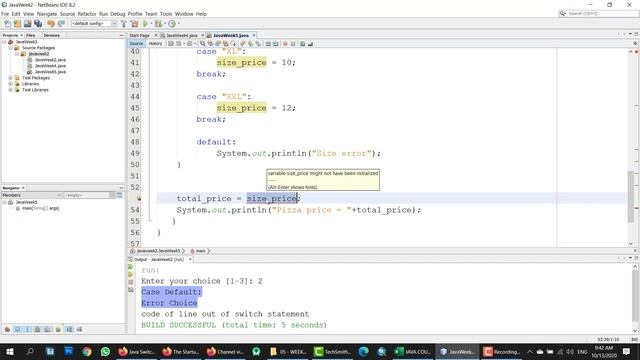Open WhatsApp from the taskbar
The height and width of the screenshot is (360, 640).
pos(105,351)
